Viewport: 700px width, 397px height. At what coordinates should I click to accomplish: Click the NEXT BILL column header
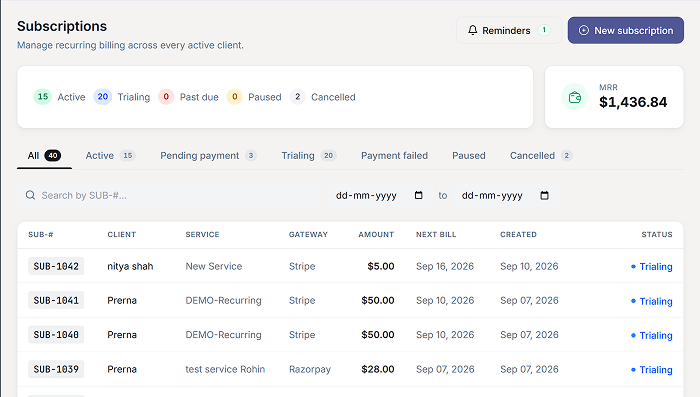436,234
